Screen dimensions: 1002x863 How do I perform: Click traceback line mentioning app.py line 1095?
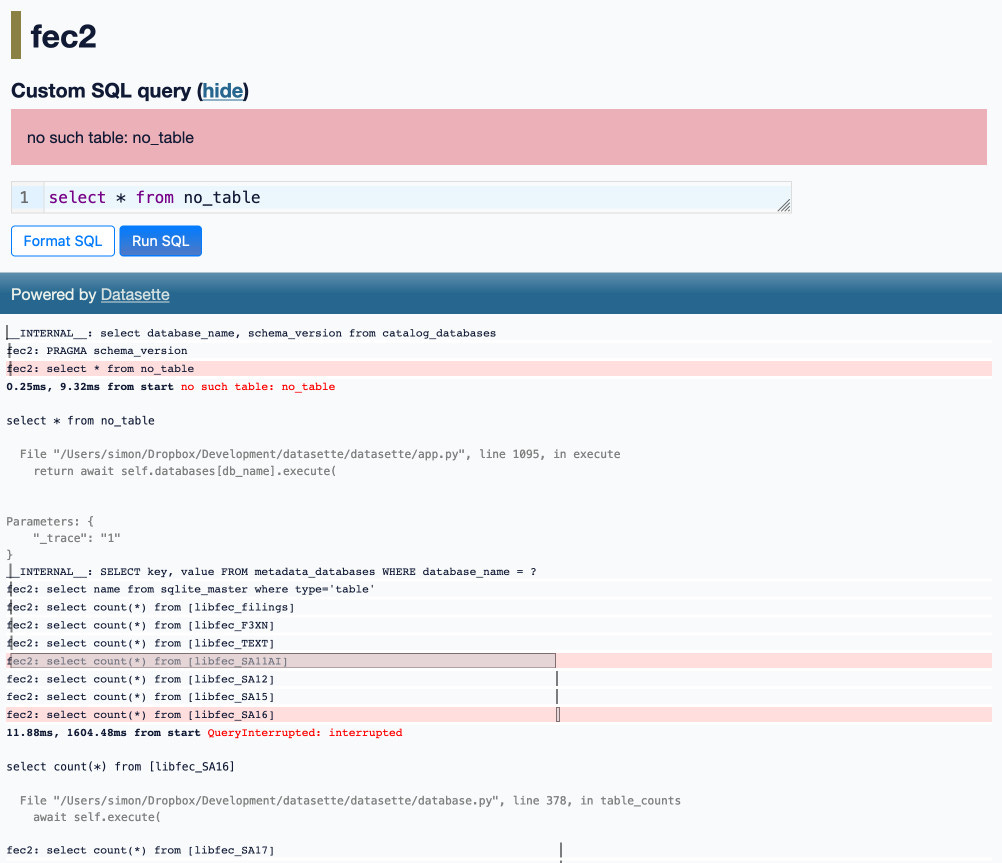320,454
